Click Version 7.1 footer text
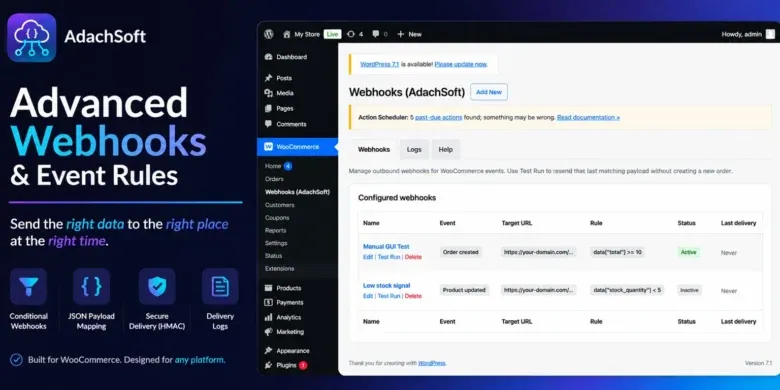 (758, 363)
